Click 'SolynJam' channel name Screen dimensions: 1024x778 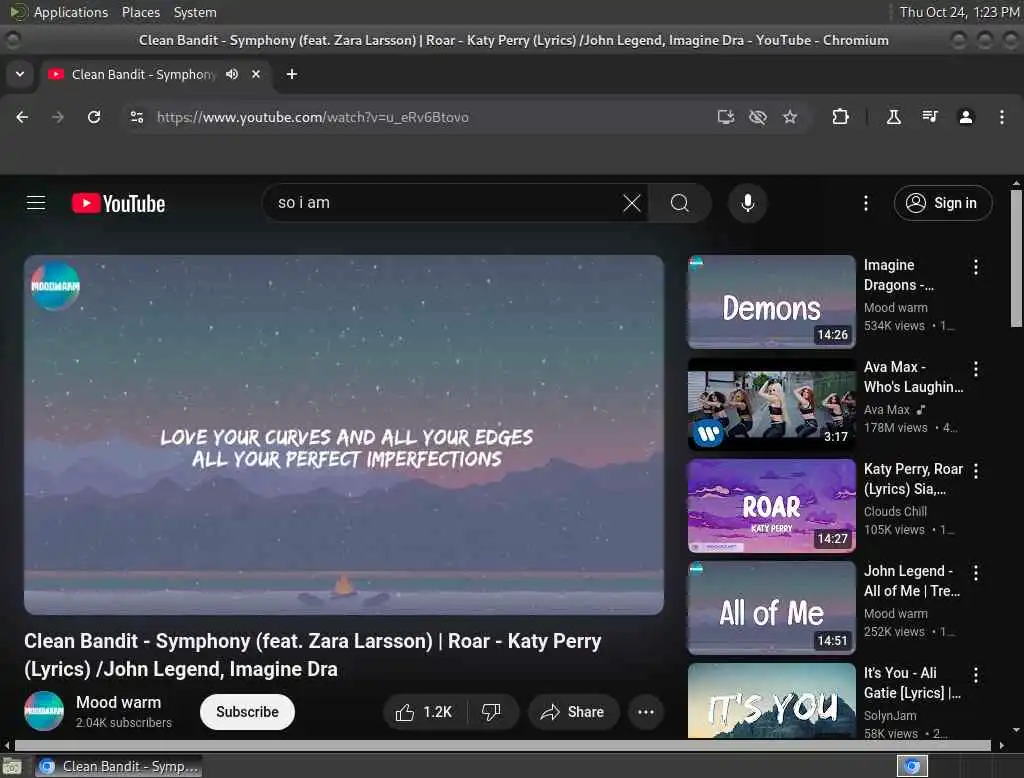pyautogui.click(x=890, y=715)
